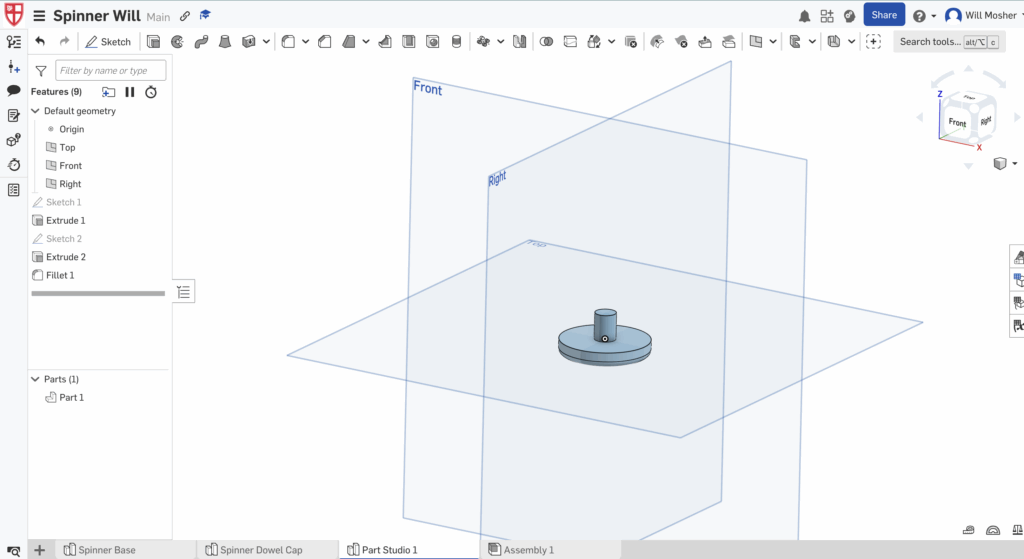
Task: Open the comments panel icon
Action: point(14,91)
